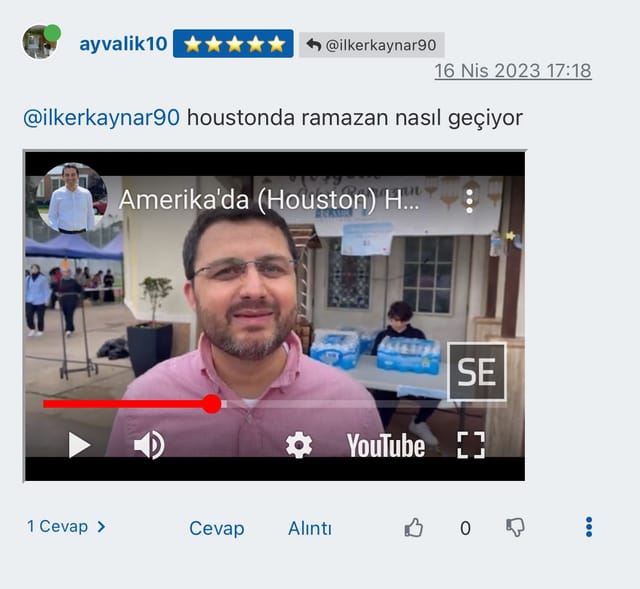Click the @ilkerkaynar90 mention in post text
Screen dimensions: 640x589
pos(101,118)
